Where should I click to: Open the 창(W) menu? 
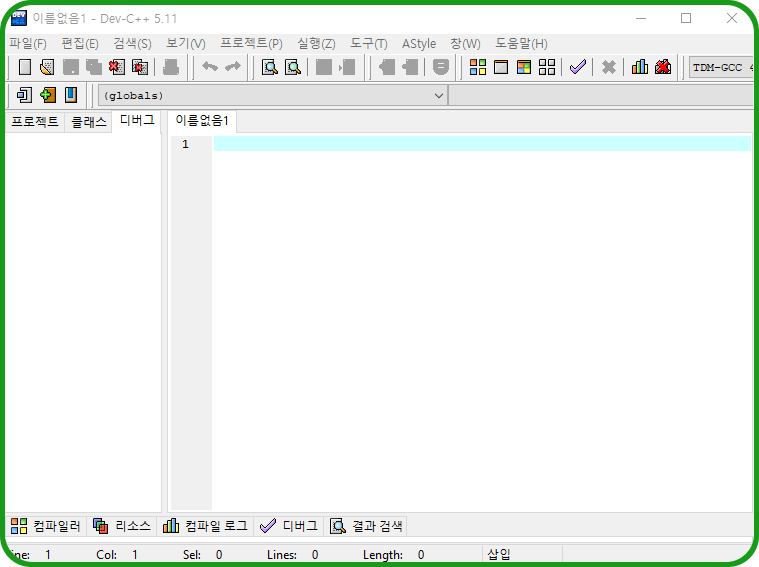(465, 44)
